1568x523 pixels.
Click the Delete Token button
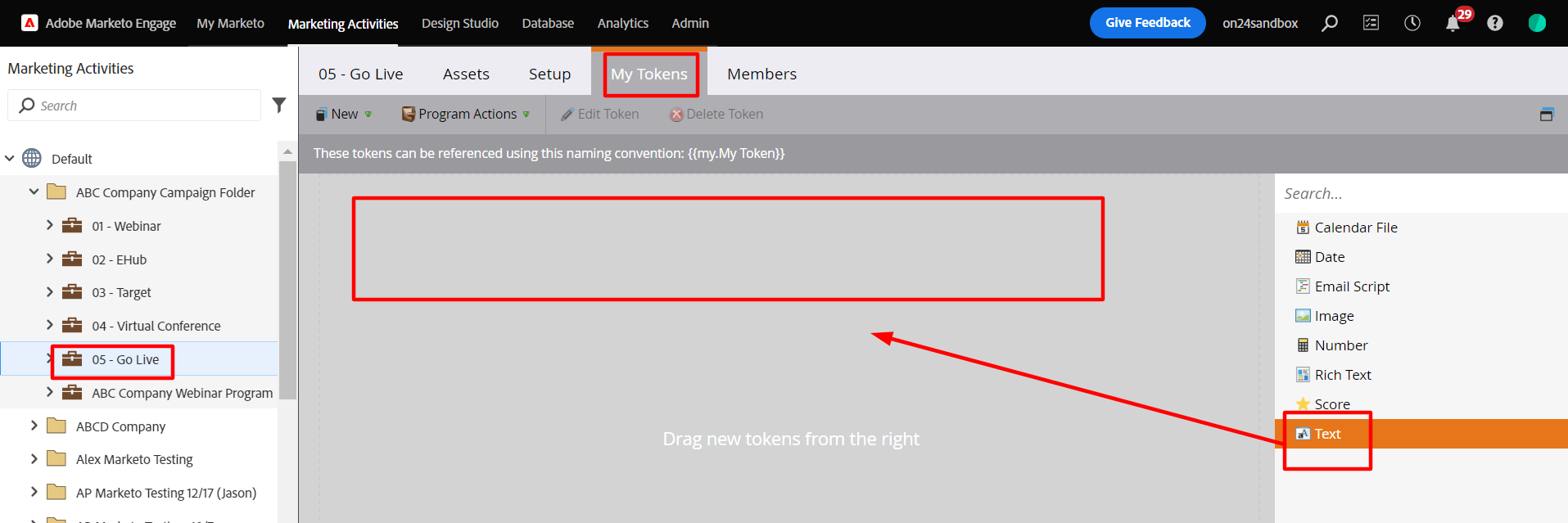(x=716, y=114)
